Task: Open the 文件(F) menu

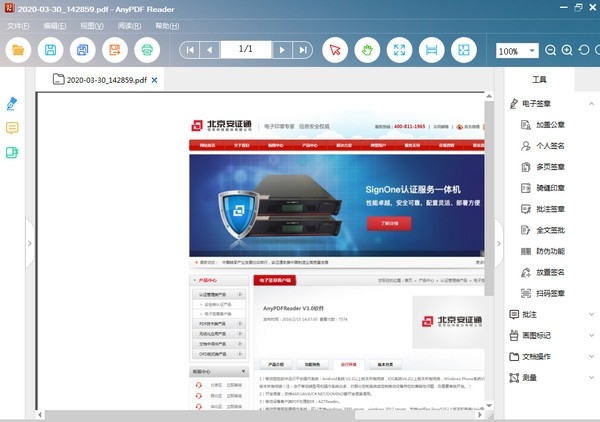Action: coord(18,26)
